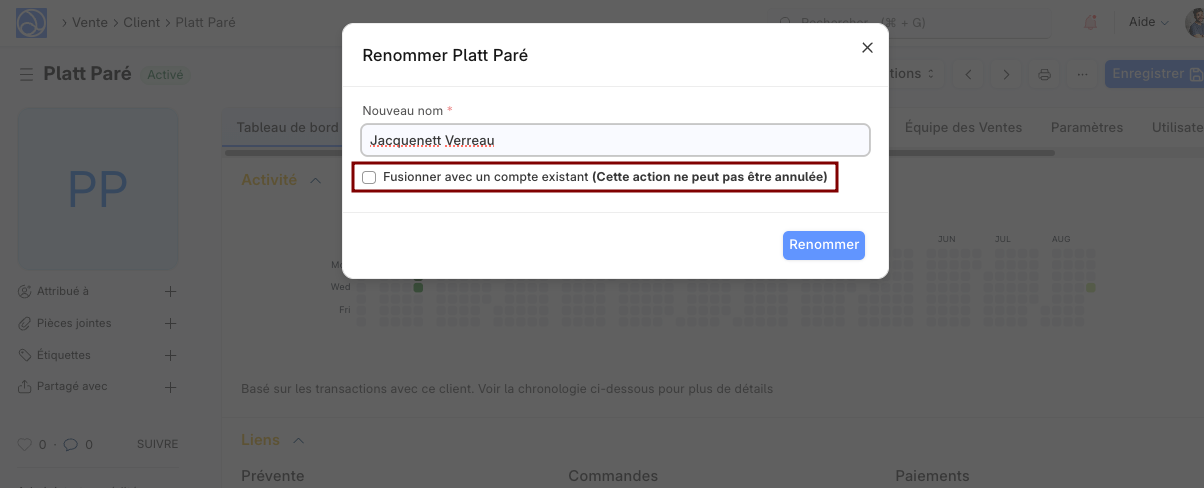Go to next record arrow
The width and height of the screenshot is (1204, 488).
(1007, 75)
